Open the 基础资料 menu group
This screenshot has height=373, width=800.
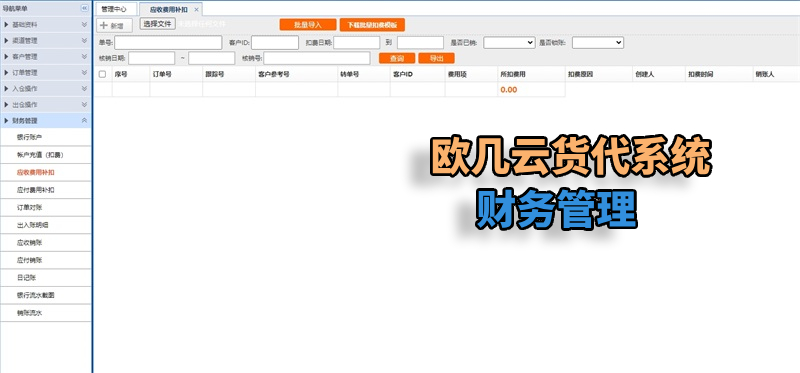tap(45, 24)
